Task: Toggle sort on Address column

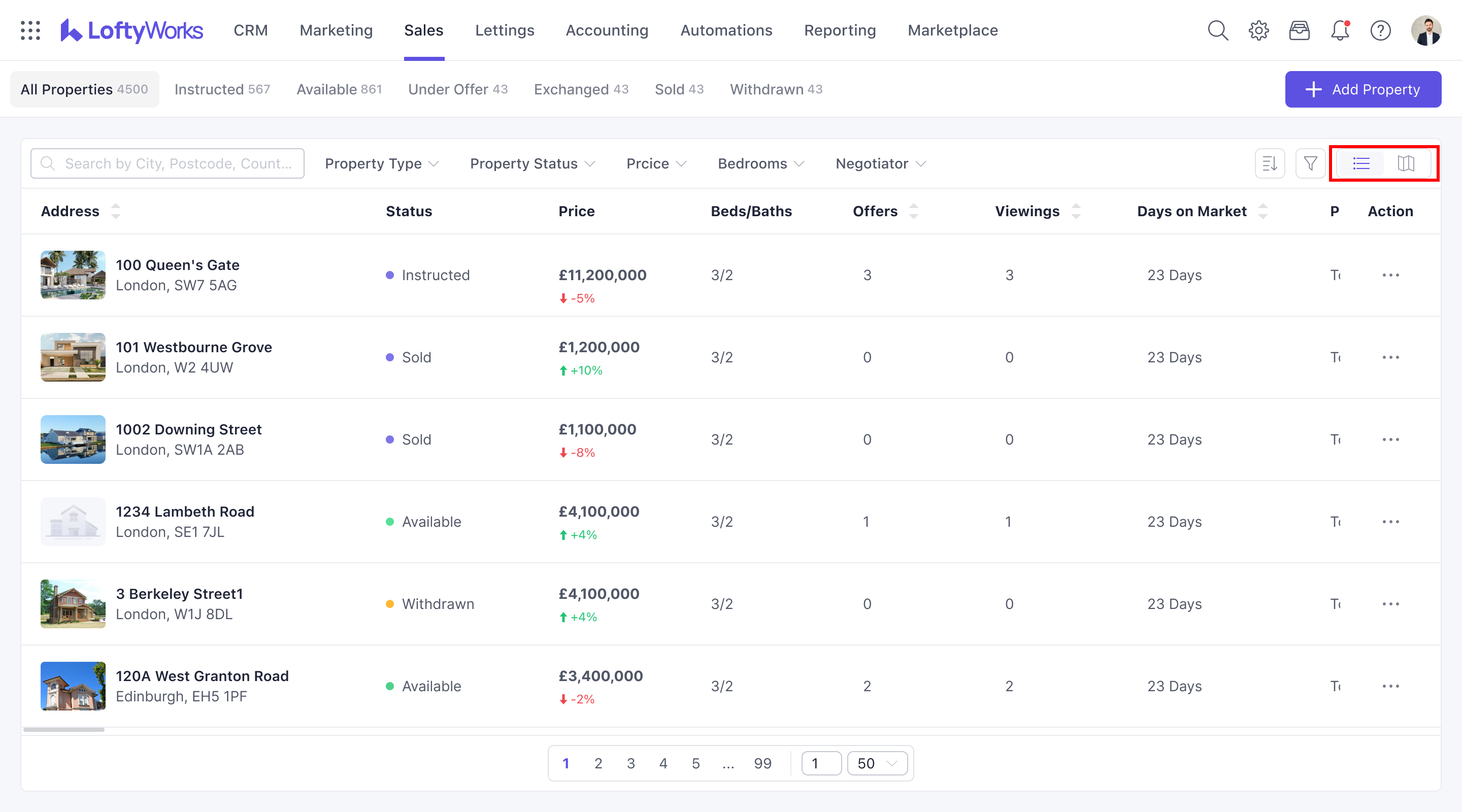Action: coord(116,211)
